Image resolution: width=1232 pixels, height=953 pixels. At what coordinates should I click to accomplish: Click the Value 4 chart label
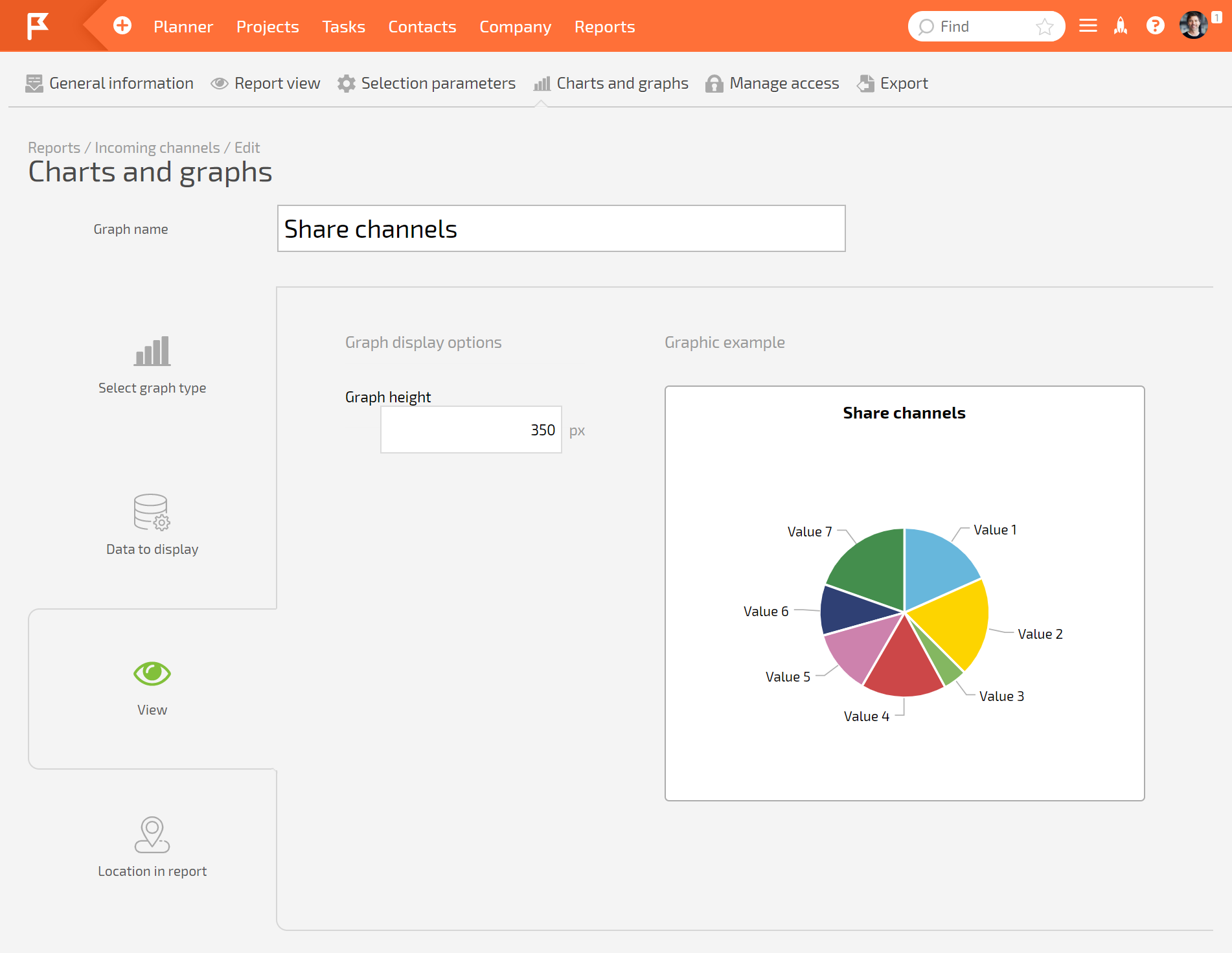click(x=867, y=717)
